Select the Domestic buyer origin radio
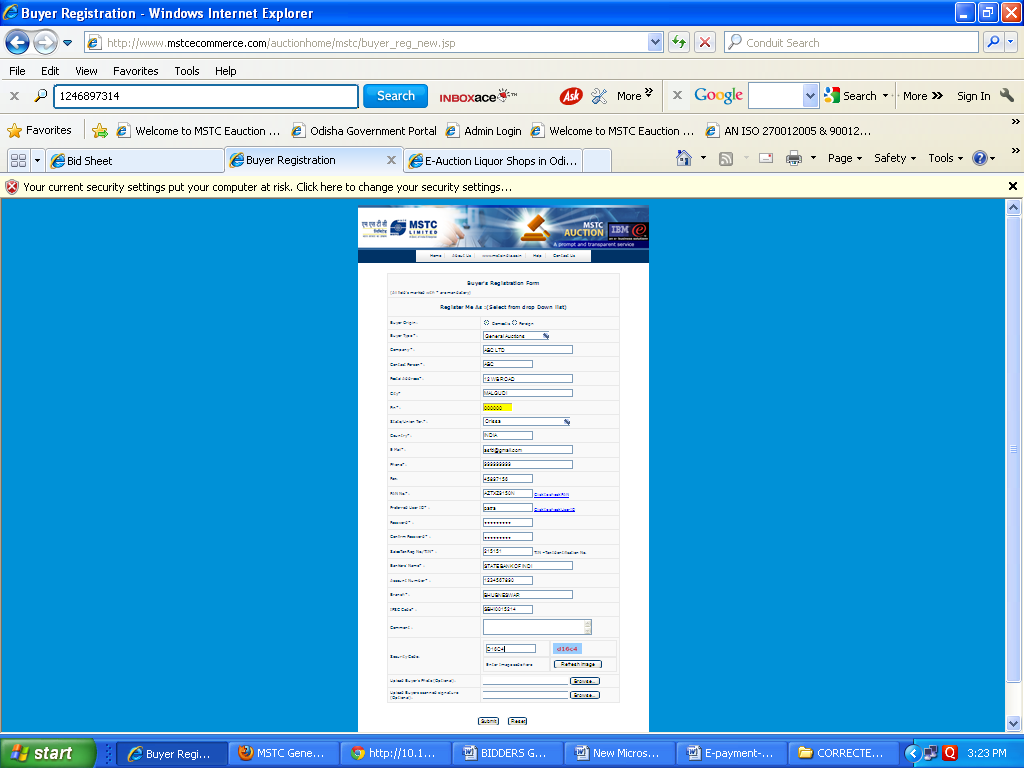Image resolution: width=1024 pixels, height=768 pixels. (x=487, y=323)
